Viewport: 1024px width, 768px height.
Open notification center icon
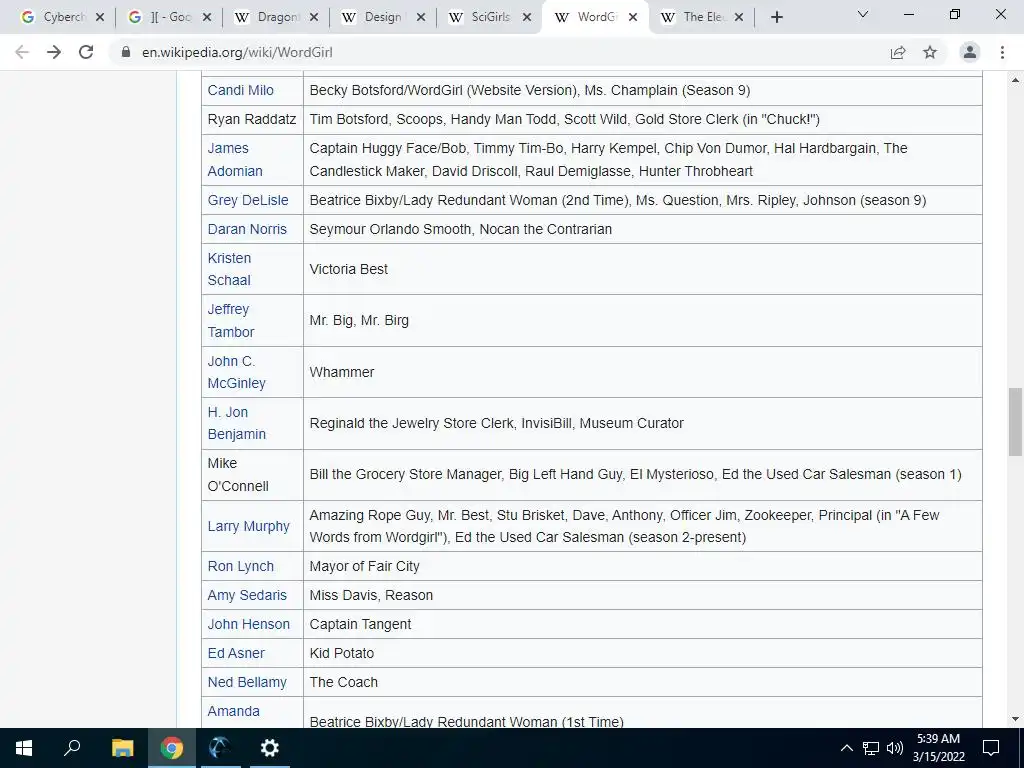tap(991, 748)
